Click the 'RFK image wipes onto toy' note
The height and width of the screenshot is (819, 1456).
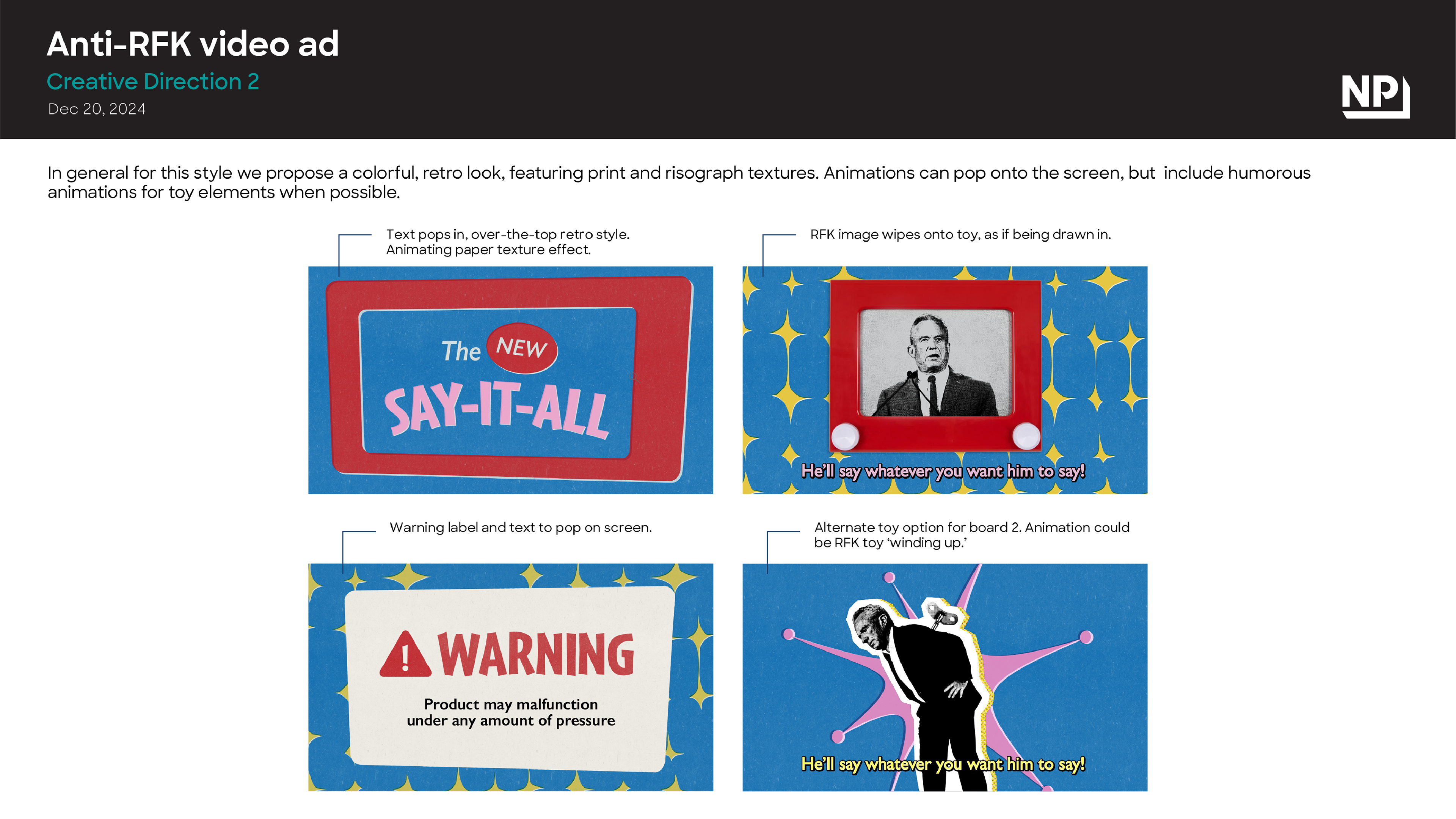960,235
